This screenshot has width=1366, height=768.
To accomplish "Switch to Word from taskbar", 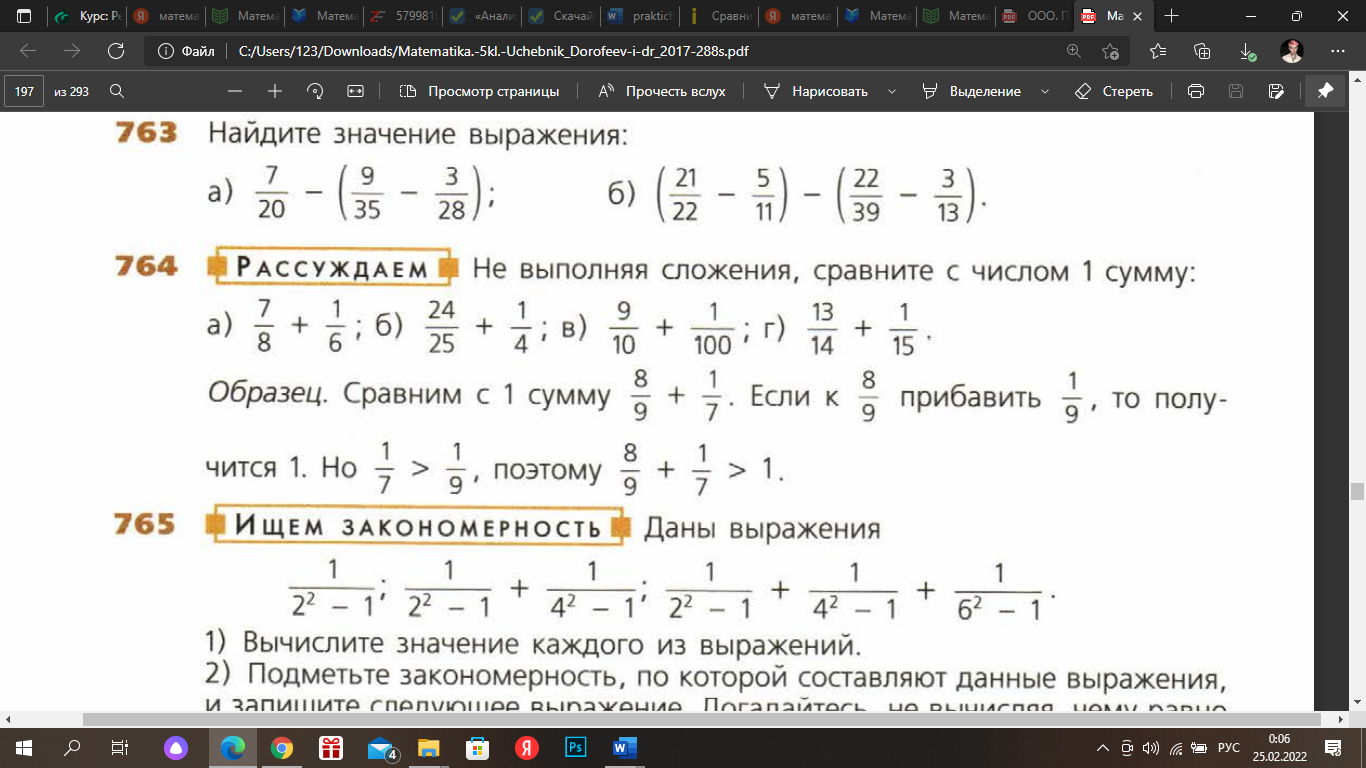I will (624, 747).
